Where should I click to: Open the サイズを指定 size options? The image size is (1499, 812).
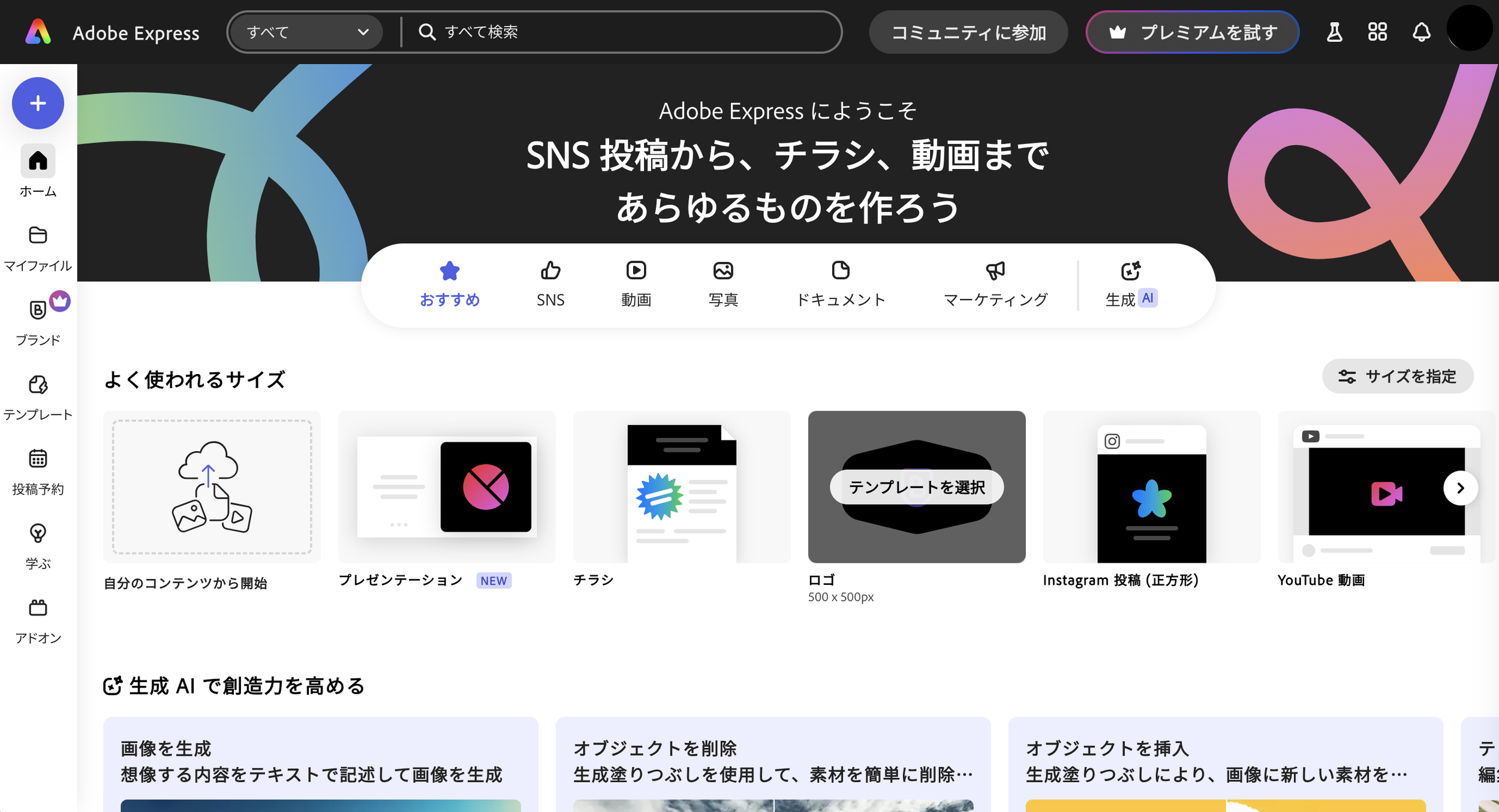(1397, 376)
